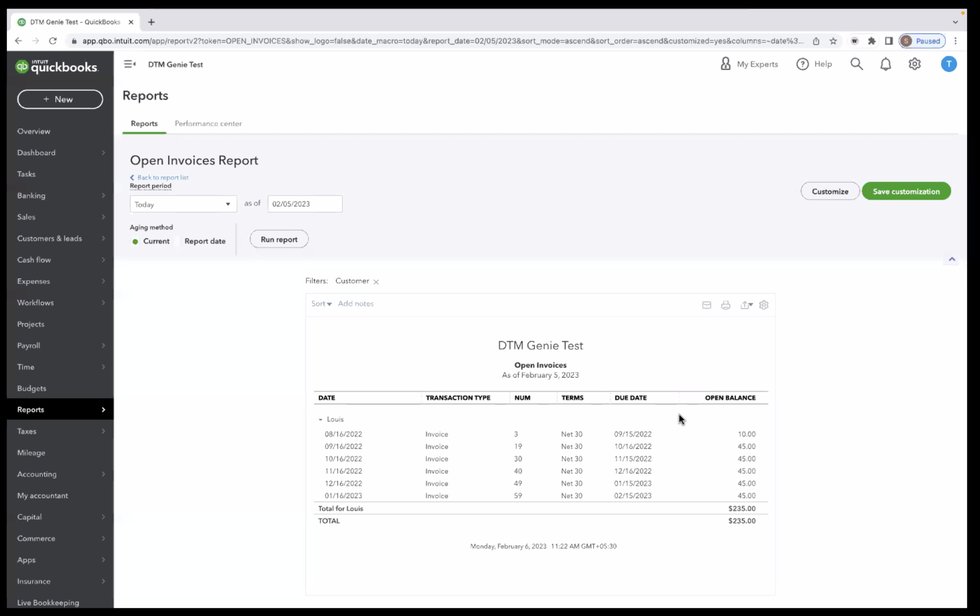Screen dimensions: 980x616
Task: Remove the Customer filter
Action: click(x=376, y=282)
